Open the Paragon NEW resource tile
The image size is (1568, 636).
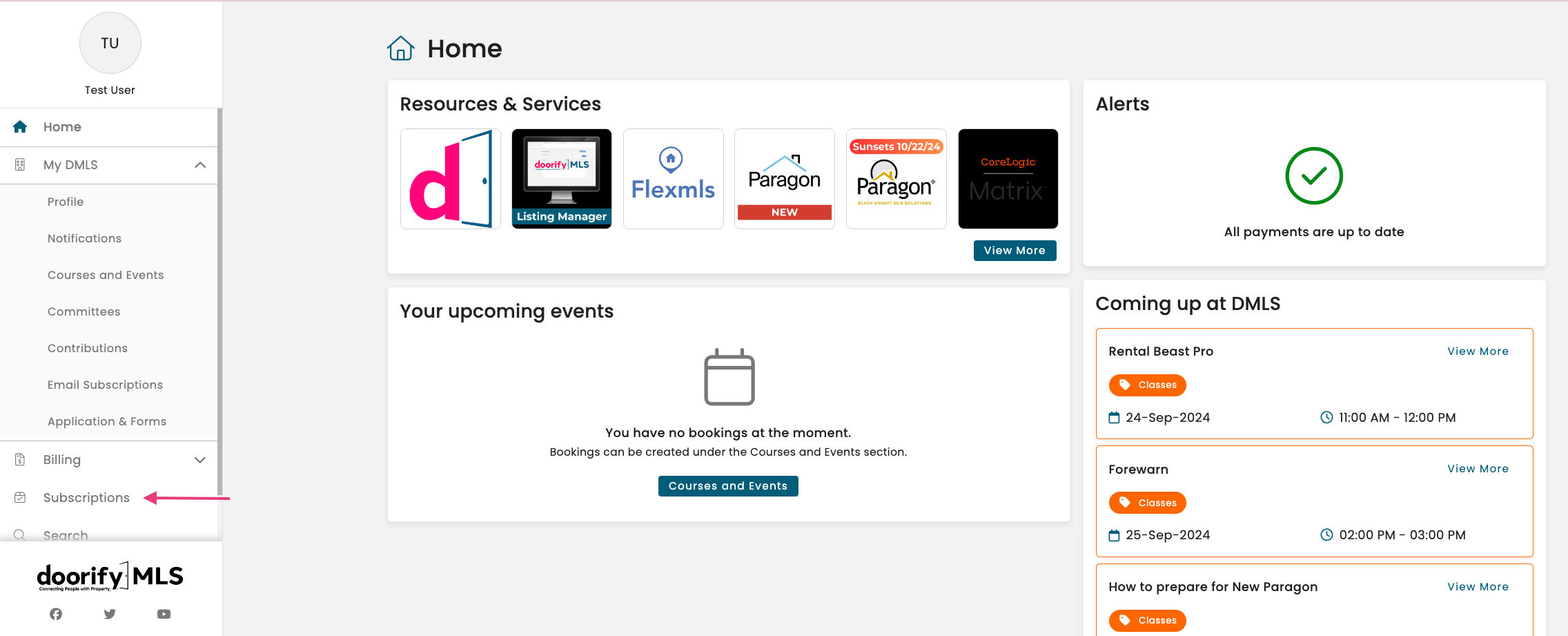click(784, 179)
